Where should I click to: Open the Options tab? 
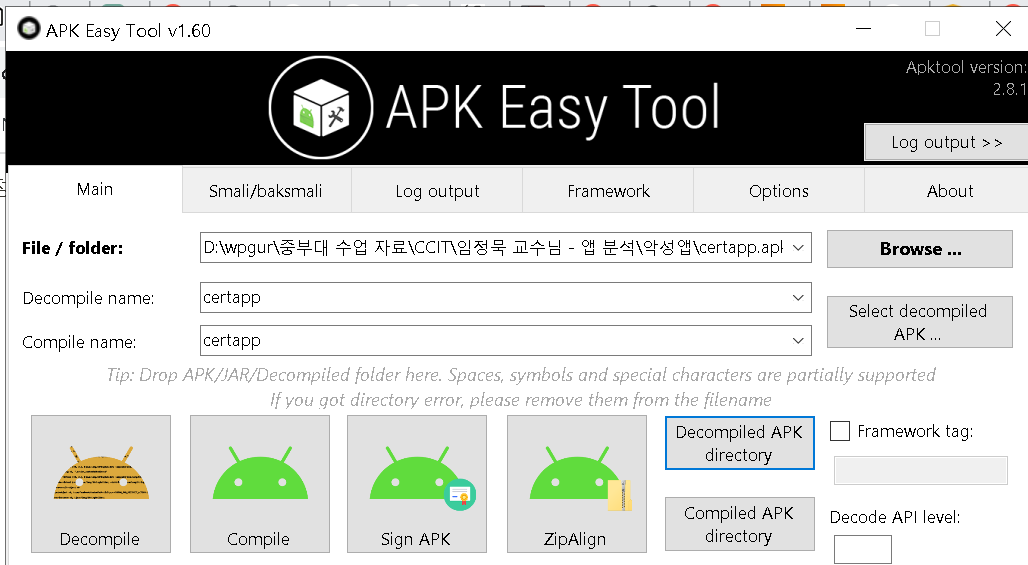(x=779, y=191)
